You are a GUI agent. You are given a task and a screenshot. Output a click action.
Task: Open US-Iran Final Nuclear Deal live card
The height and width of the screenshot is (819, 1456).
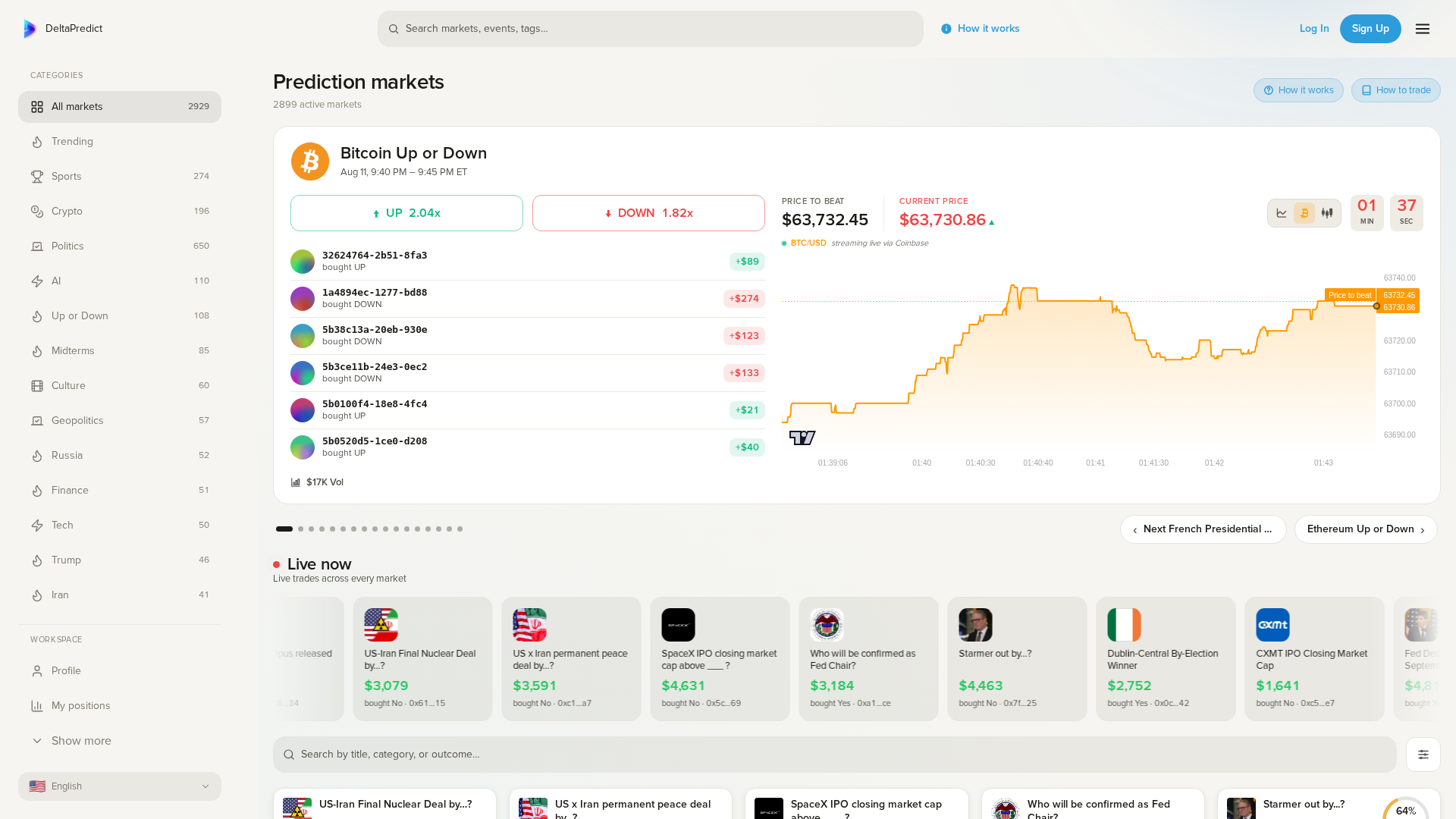pyautogui.click(x=422, y=659)
